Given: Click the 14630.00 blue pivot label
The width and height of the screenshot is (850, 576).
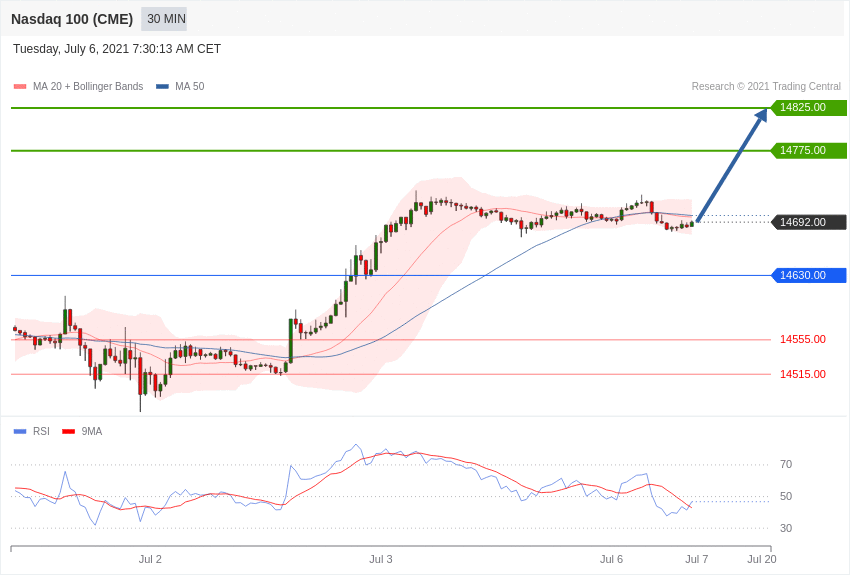Looking at the screenshot, I should pyautogui.click(x=808, y=275).
